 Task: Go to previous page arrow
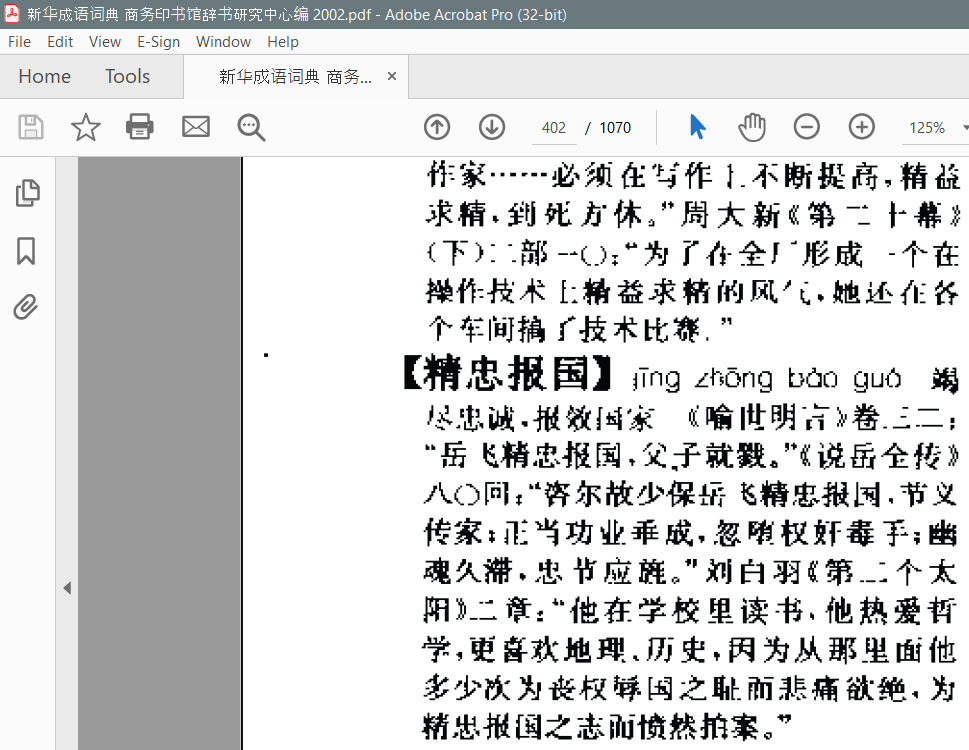[x=437, y=127]
